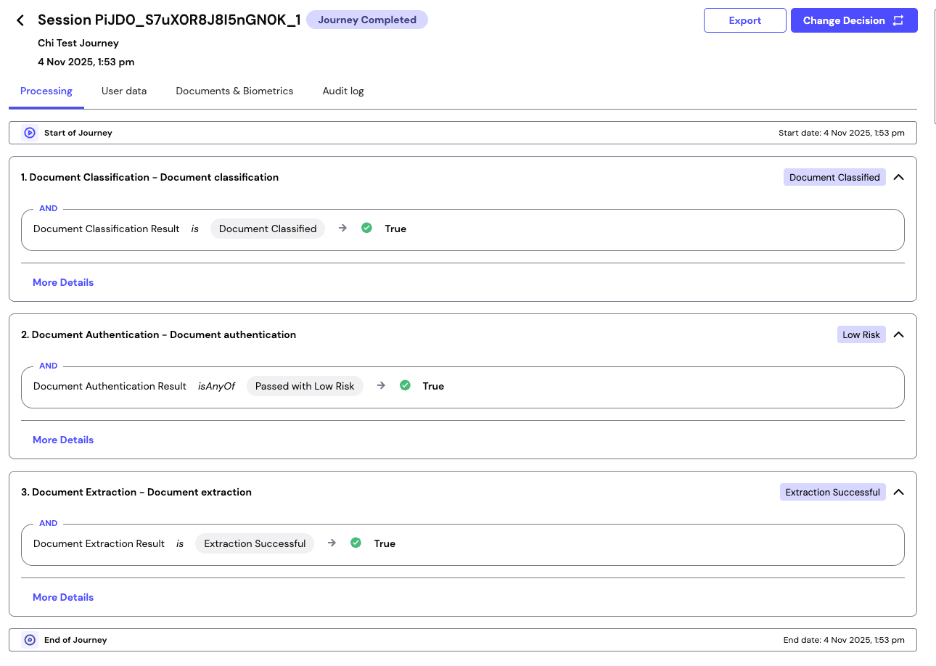Viewport: 936px width, 666px height.
Task: Click the Document Authentication Result label
Action: coord(110,386)
